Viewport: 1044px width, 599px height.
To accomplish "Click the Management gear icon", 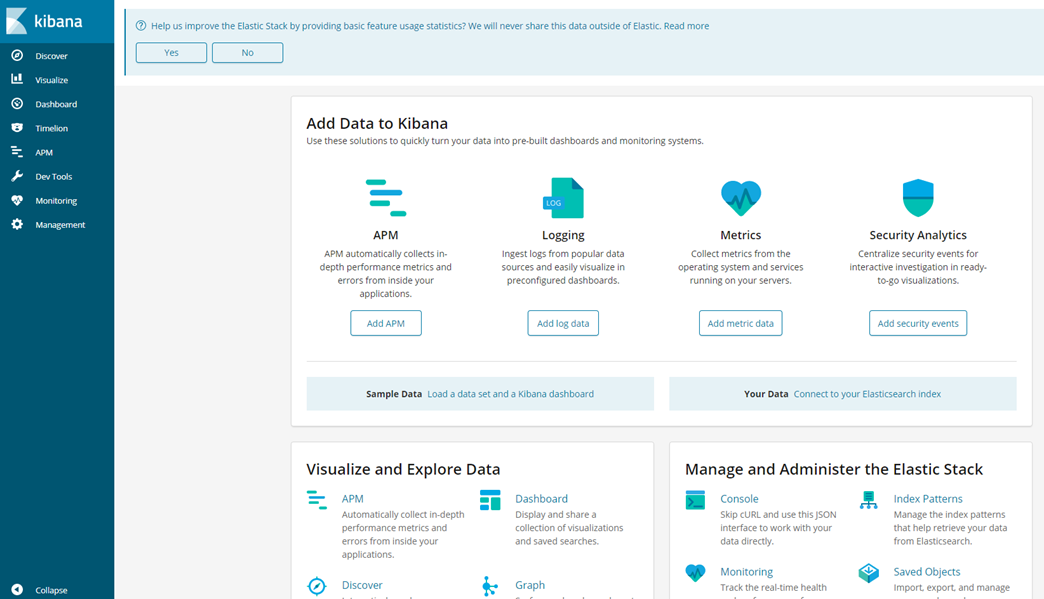I will coord(17,224).
